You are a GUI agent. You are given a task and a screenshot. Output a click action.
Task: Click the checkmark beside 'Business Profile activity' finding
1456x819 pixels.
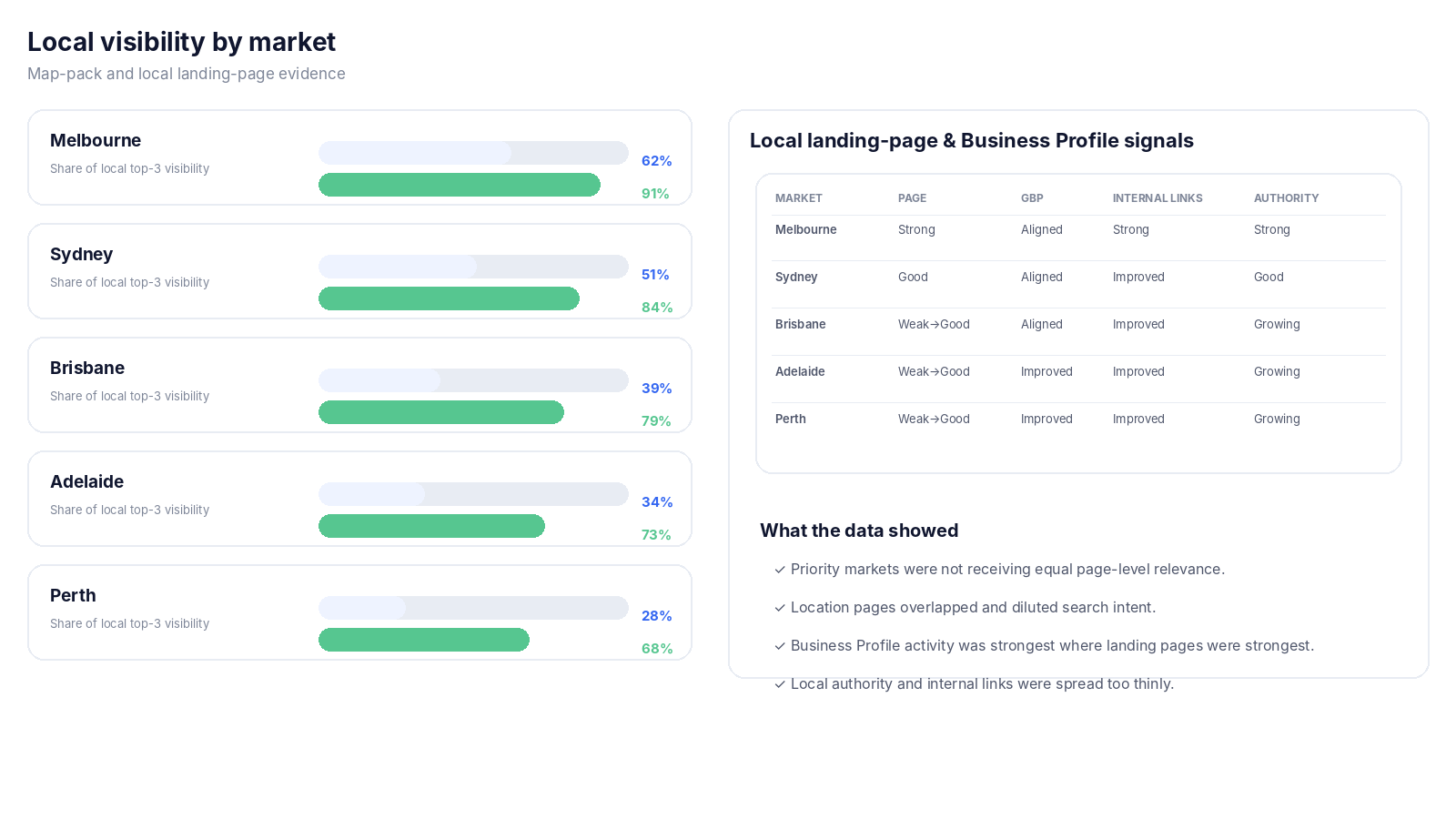(x=780, y=646)
